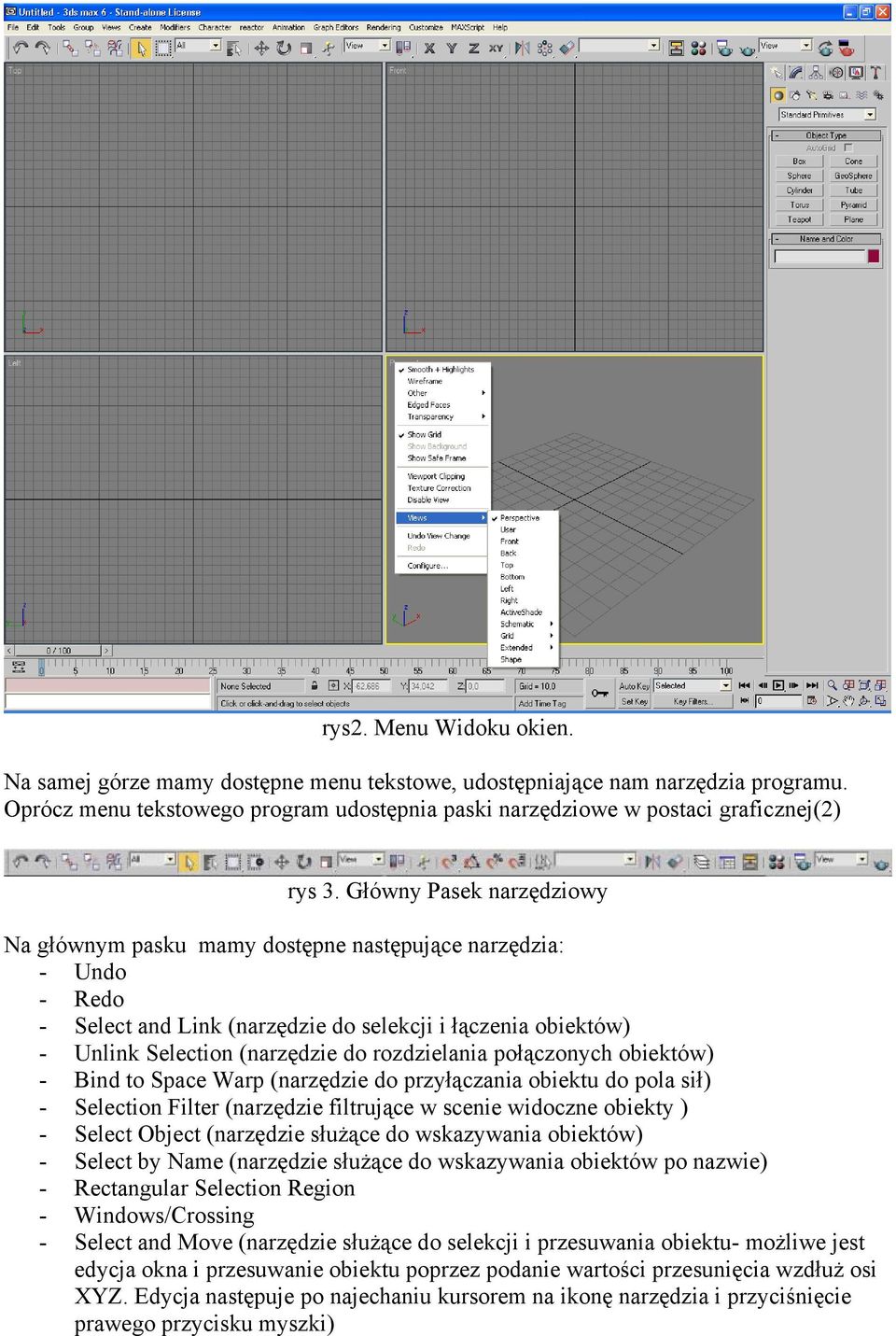Screen dimensions: 896x1336
Task: Click the Set Key button
Action: (634, 701)
